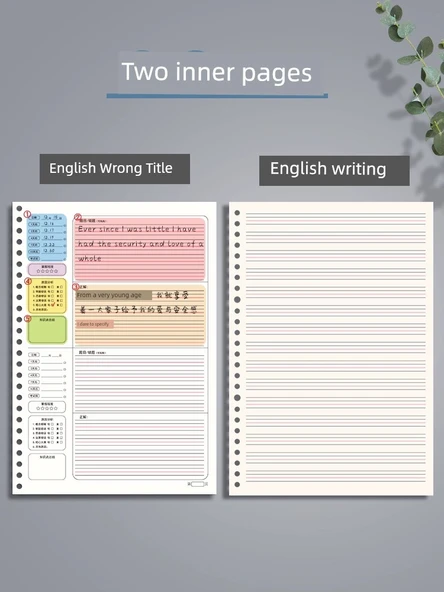Click the page number box at bottom of the left page
The width and height of the screenshot is (444, 592).
[x=197, y=484]
